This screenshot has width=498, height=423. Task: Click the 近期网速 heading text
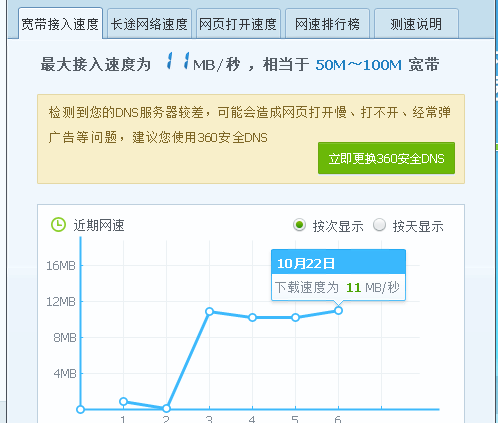(99, 225)
